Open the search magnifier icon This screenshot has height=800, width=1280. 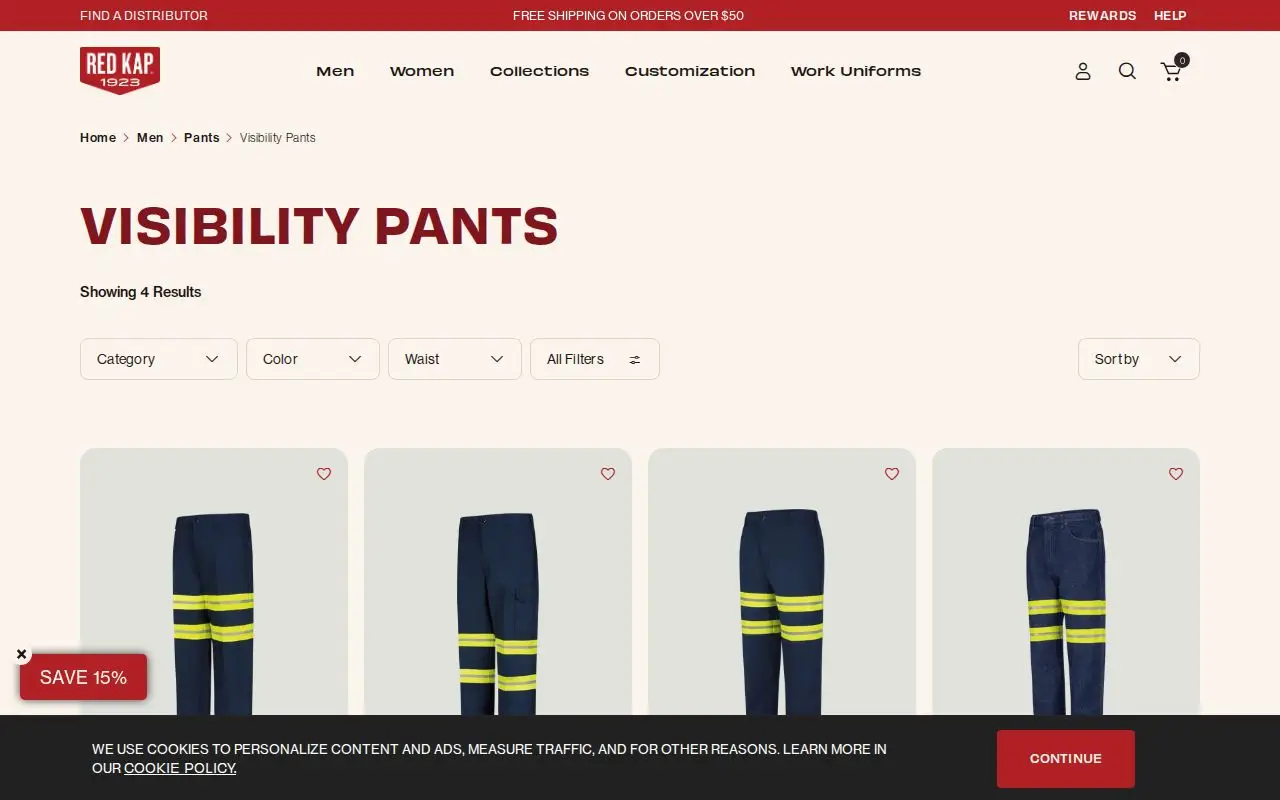pyautogui.click(x=1127, y=71)
